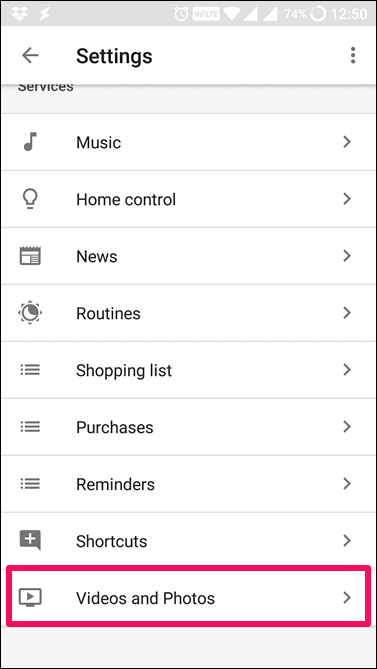The height and width of the screenshot is (669, 377).
Task: Tap the Routines moon-sun icon
Action: [30, 313]
